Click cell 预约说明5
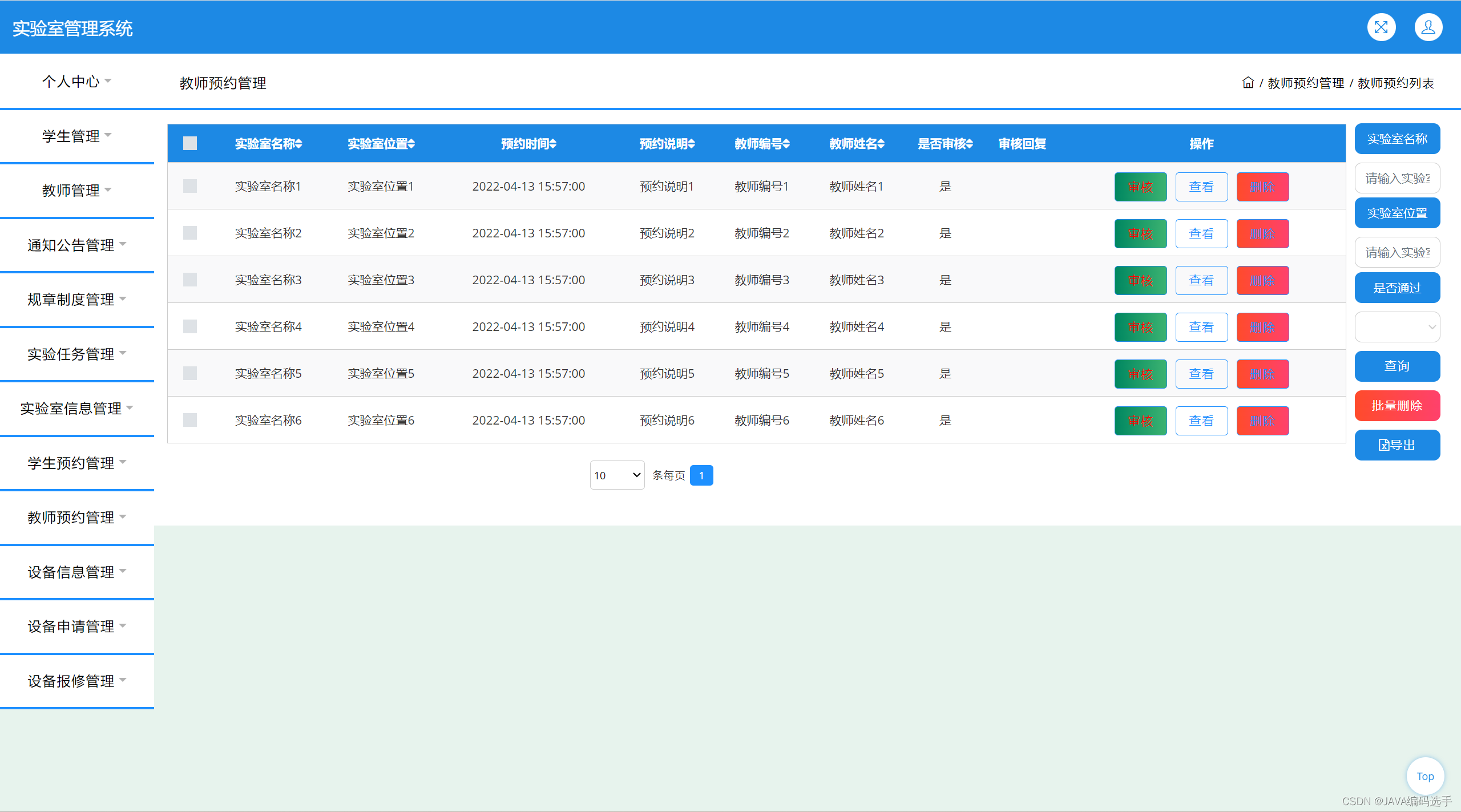Screen dimensions: 1461x812 coord(667,373)
